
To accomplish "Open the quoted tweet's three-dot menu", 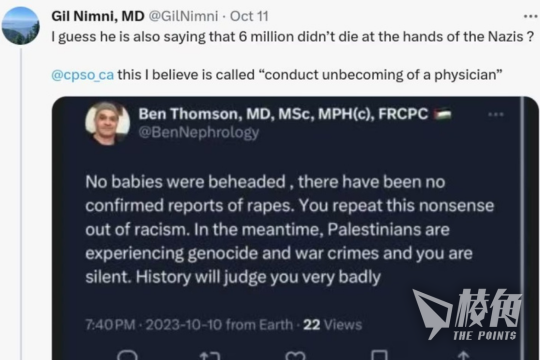I will [x=496, y=114].
